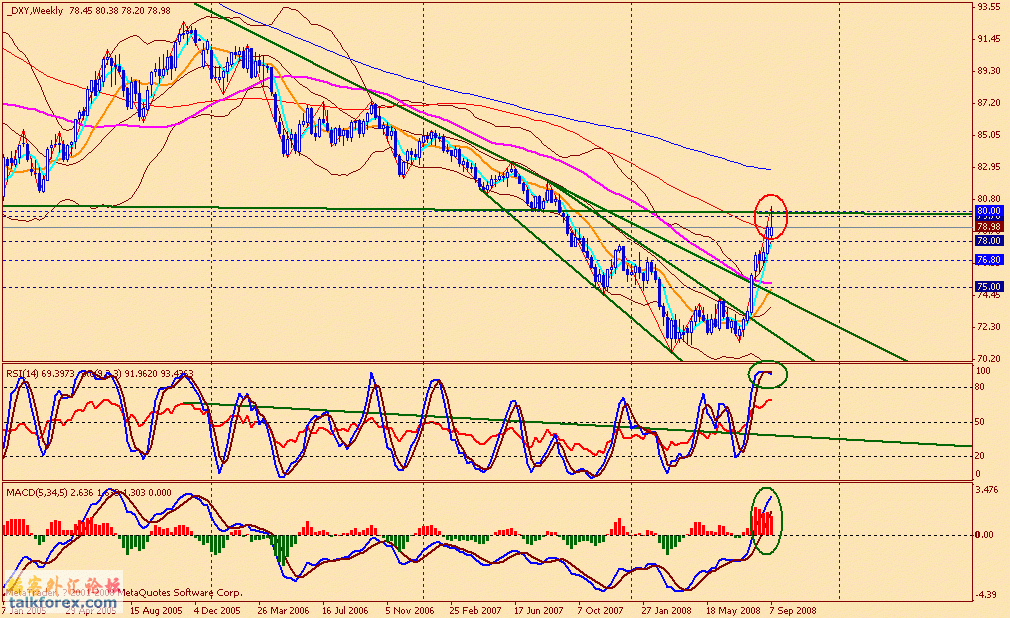The height and width of the screenshot is (618, 1010).
Task: Click the 16 Jul 2006 date label
Action: 345,610
